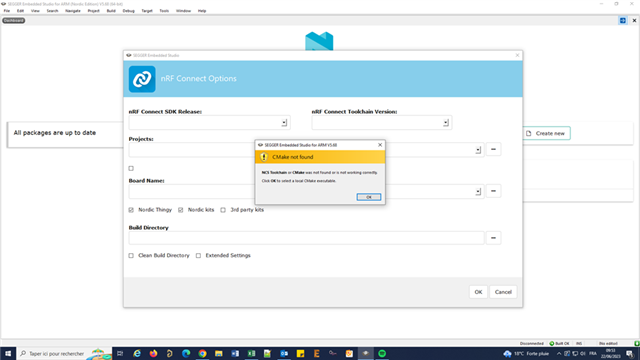Close the CMake not found warning dialog
640x360 pixels.
click(380, 145)
